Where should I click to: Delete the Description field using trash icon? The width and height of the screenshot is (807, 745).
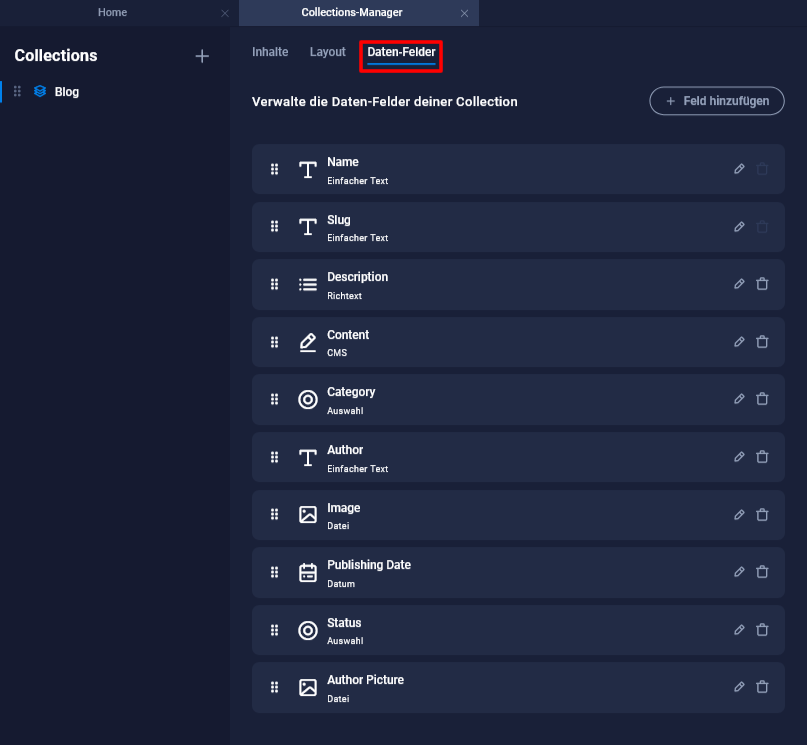762,284
